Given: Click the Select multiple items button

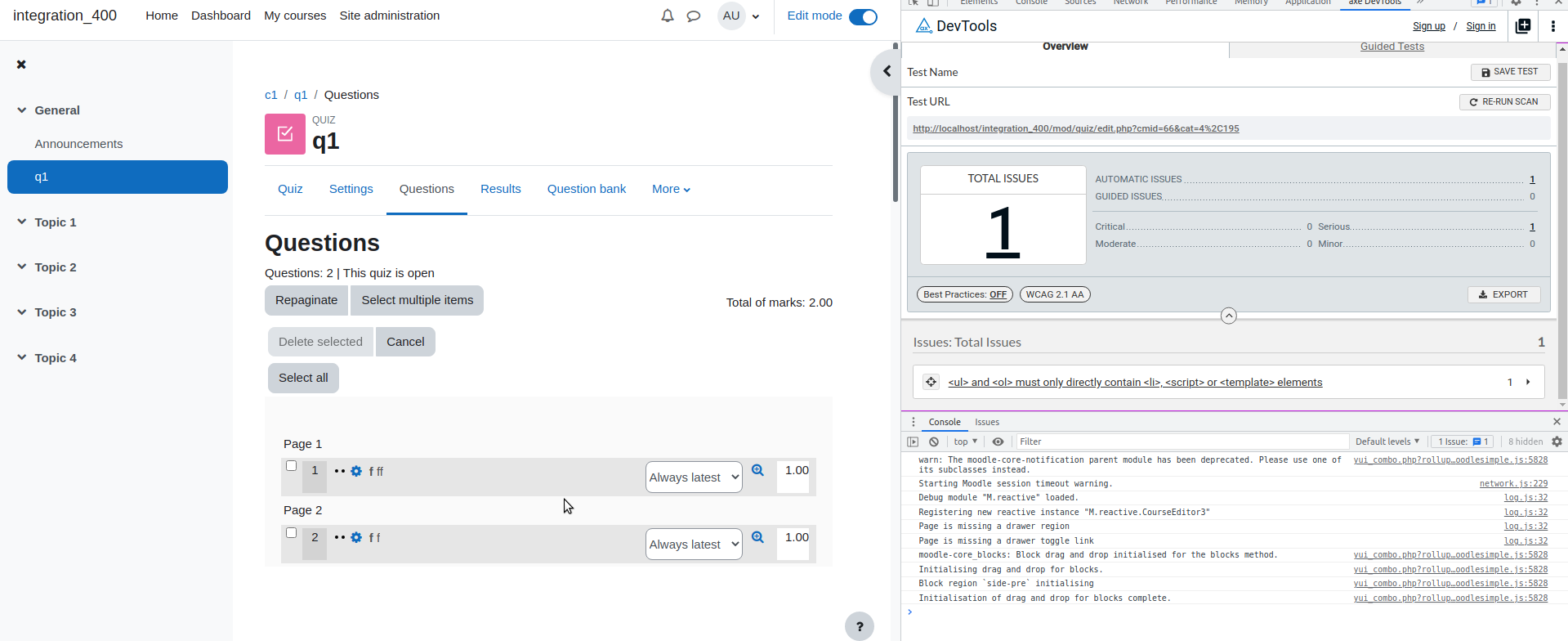Looking at the screenshot, I should (418, 300).
